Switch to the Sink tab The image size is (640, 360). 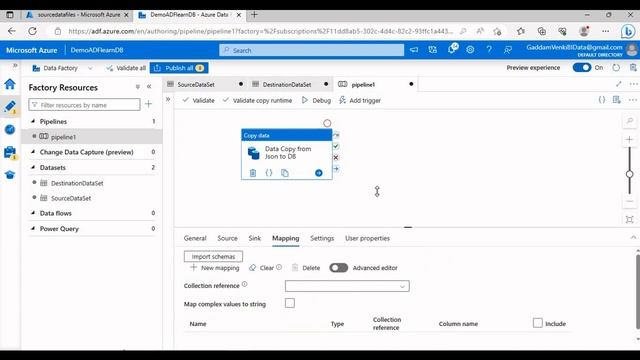[255, 238]
